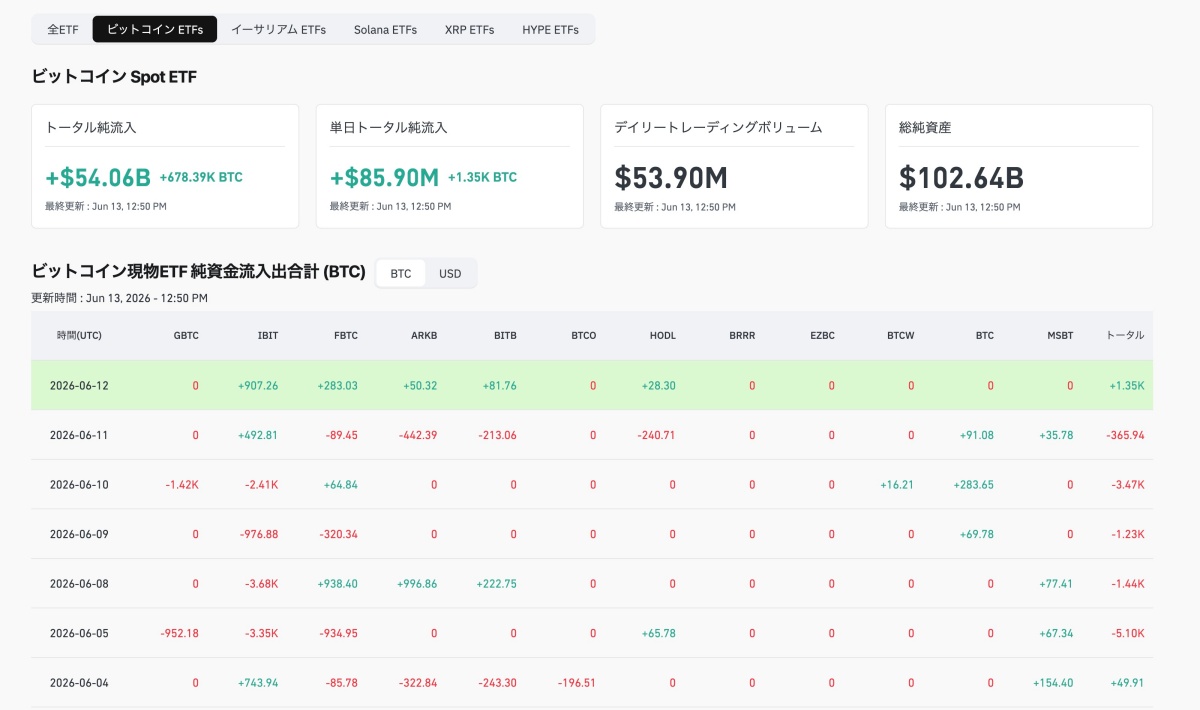Click the HODL column header

[x=662, y=335]
